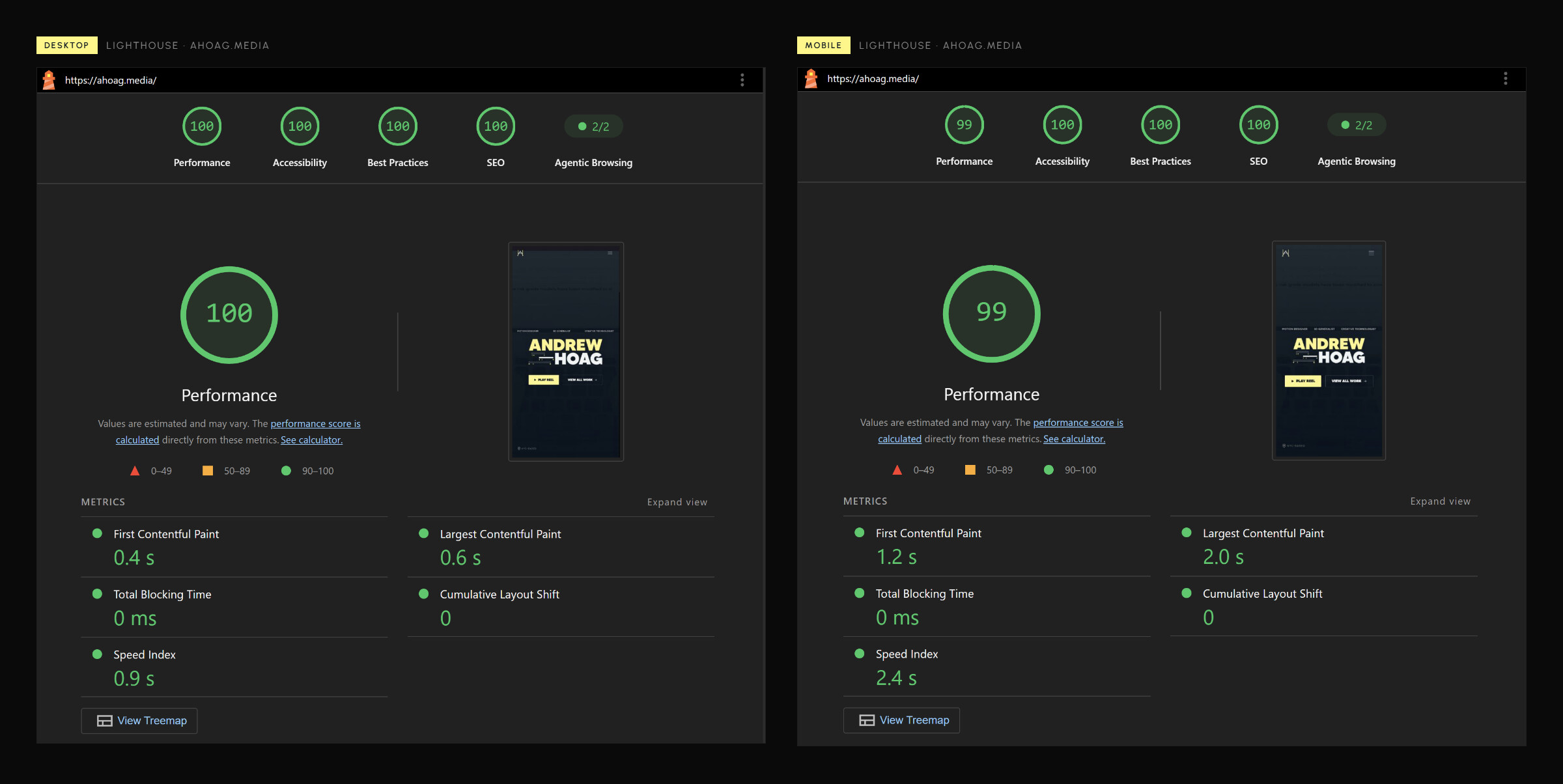The width and height of the screenshot is (1563, 784).
Task: Select the Mobile Accessibility score gauge
Action: [1062, 125]
